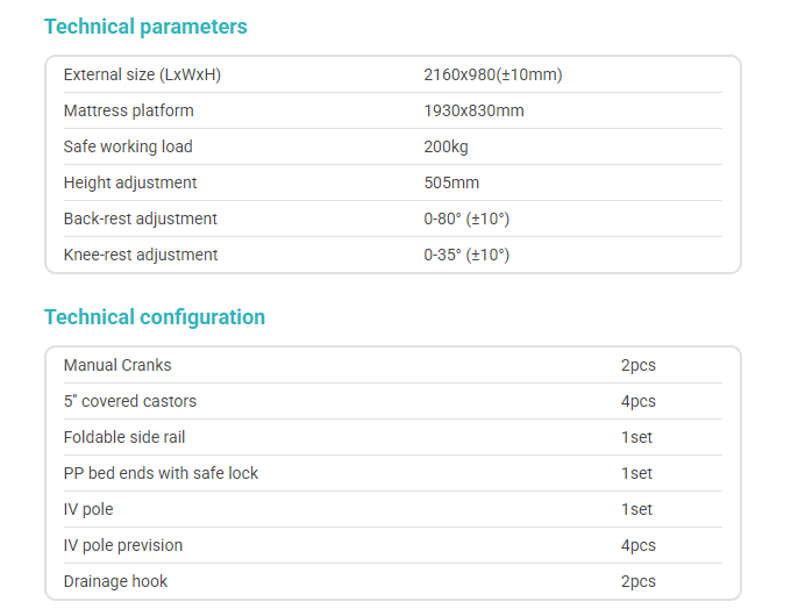Click the Technical configuration heading

click(154, 317)
